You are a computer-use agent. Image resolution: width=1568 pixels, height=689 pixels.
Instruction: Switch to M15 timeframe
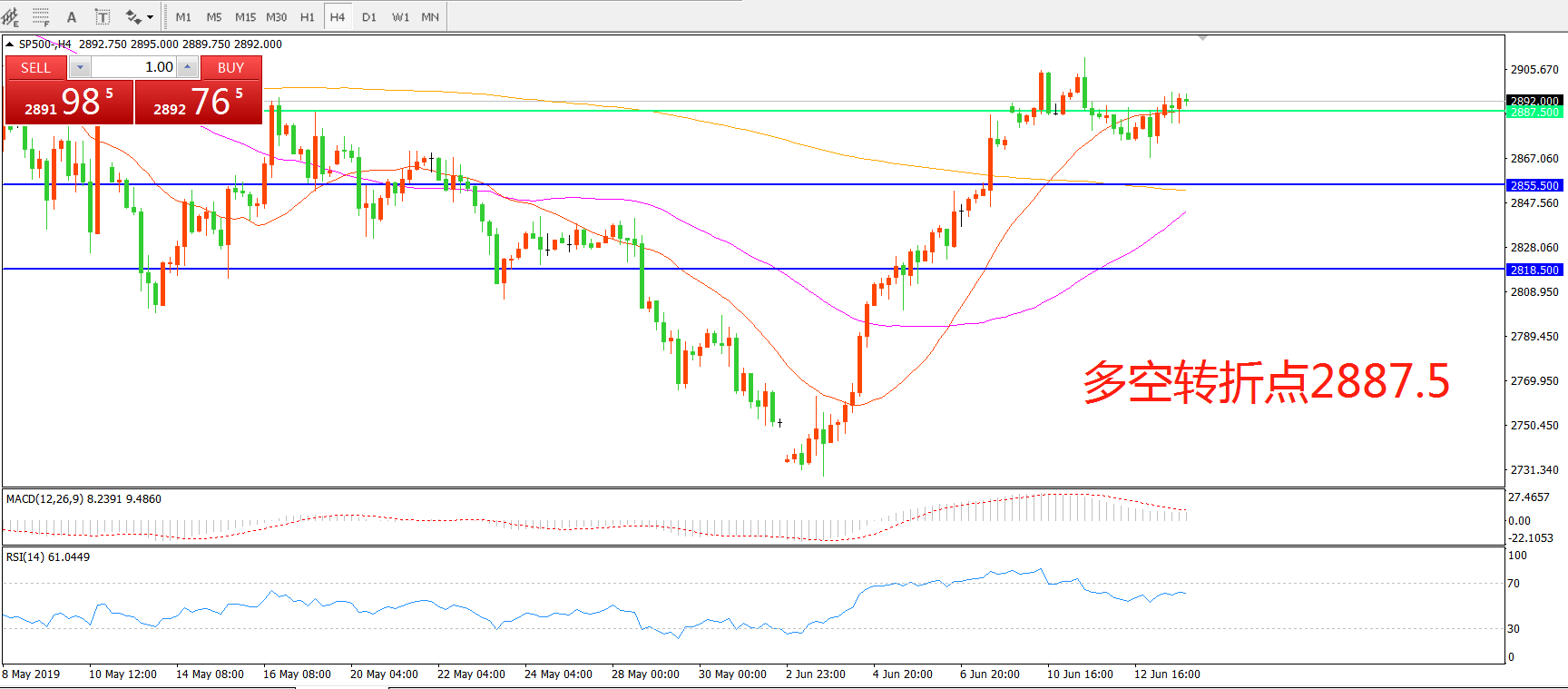click(245, 16)
